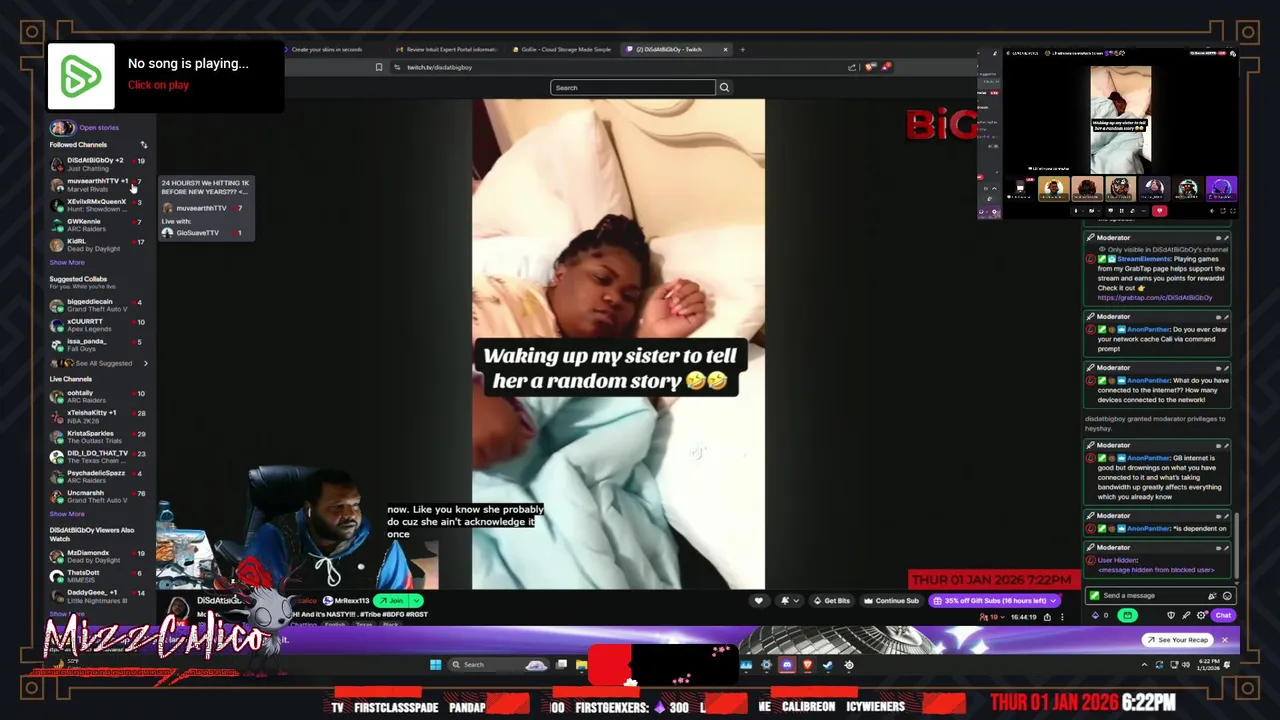Open the notification bell dropdown
The width and height of the screenshot is (1280, 720).
pyautogui.click(x=789, y=601)
